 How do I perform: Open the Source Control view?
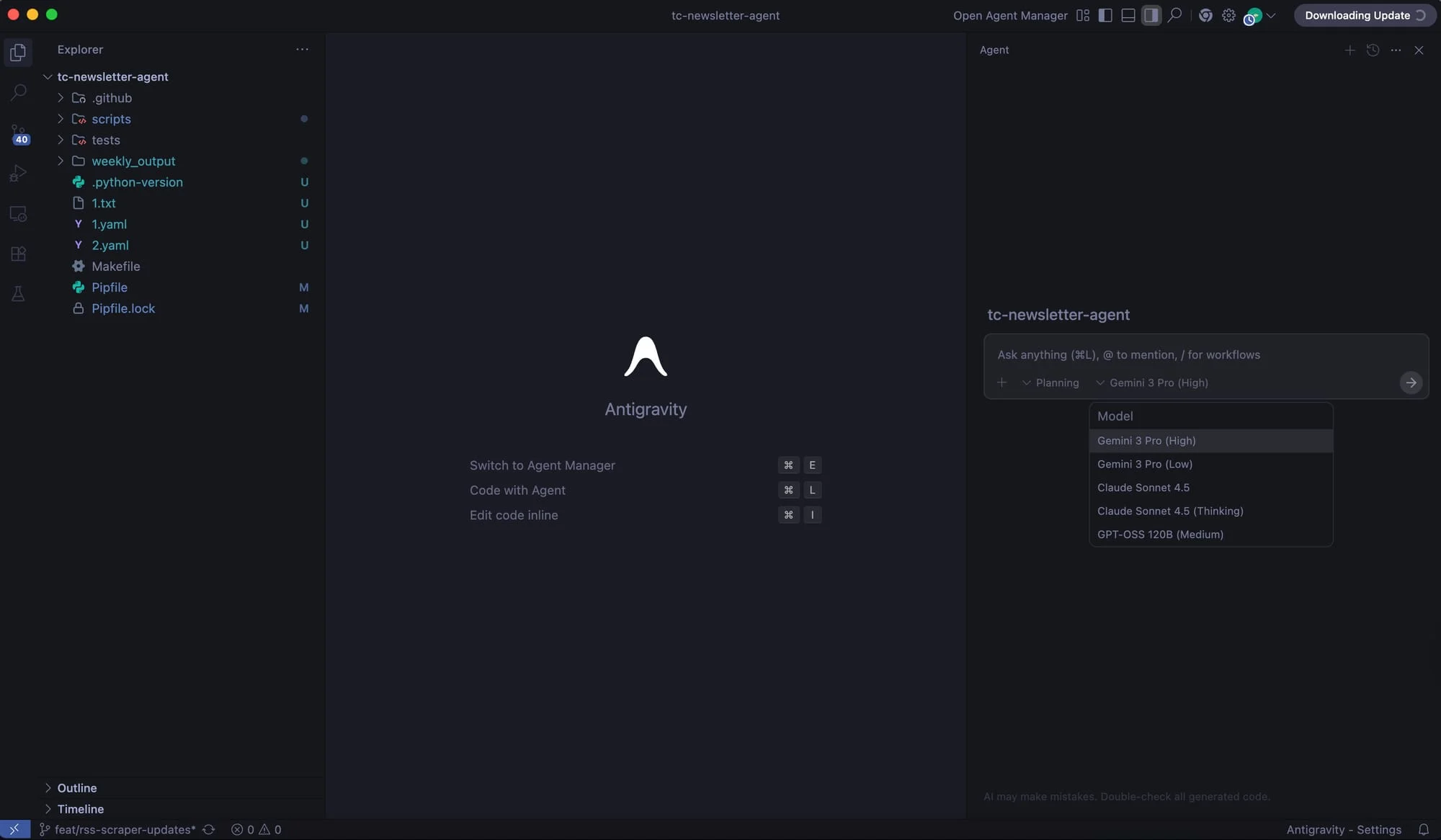pos(19,133)
